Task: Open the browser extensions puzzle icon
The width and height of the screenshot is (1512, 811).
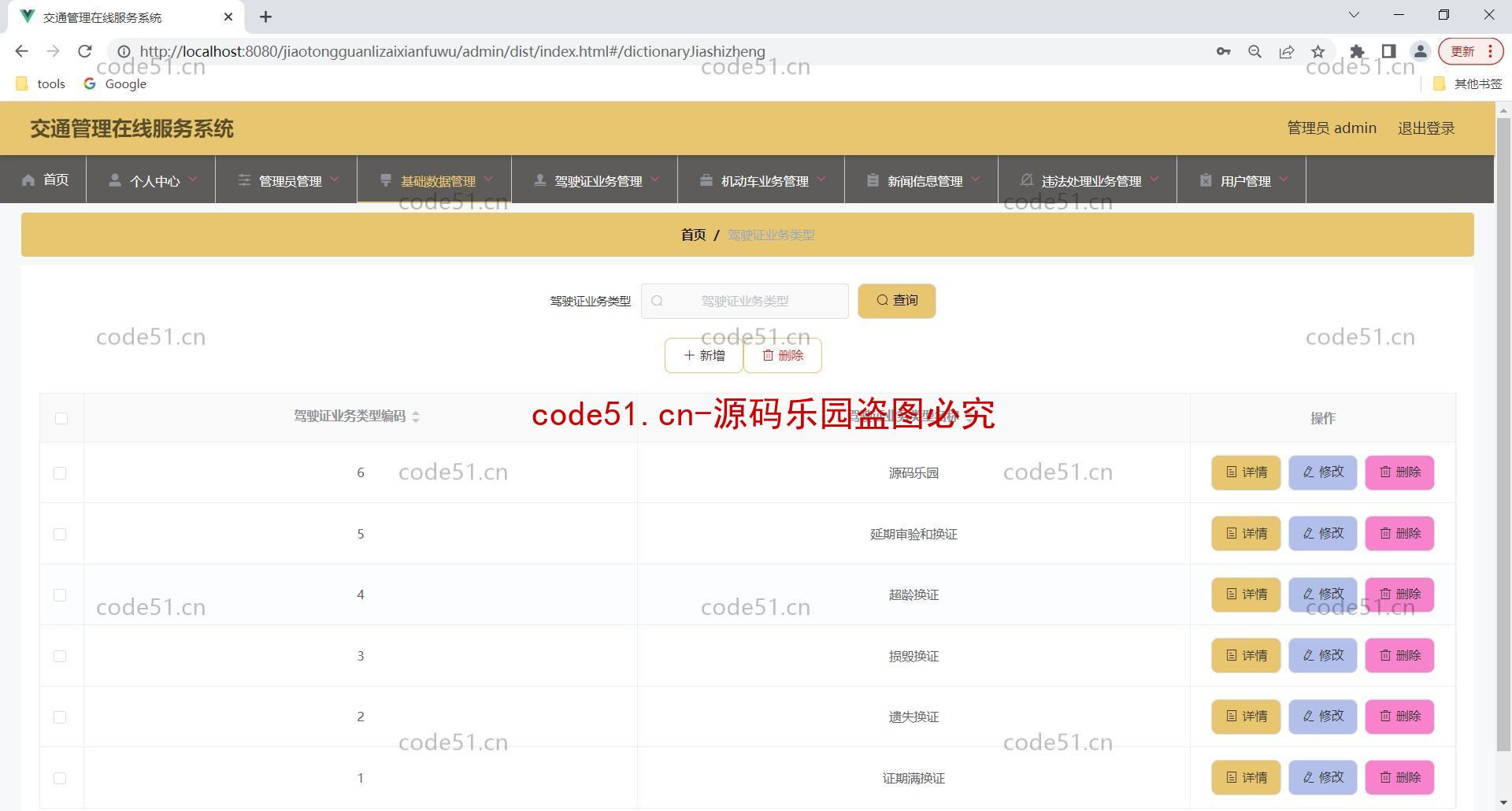Action: point(1356,51)
